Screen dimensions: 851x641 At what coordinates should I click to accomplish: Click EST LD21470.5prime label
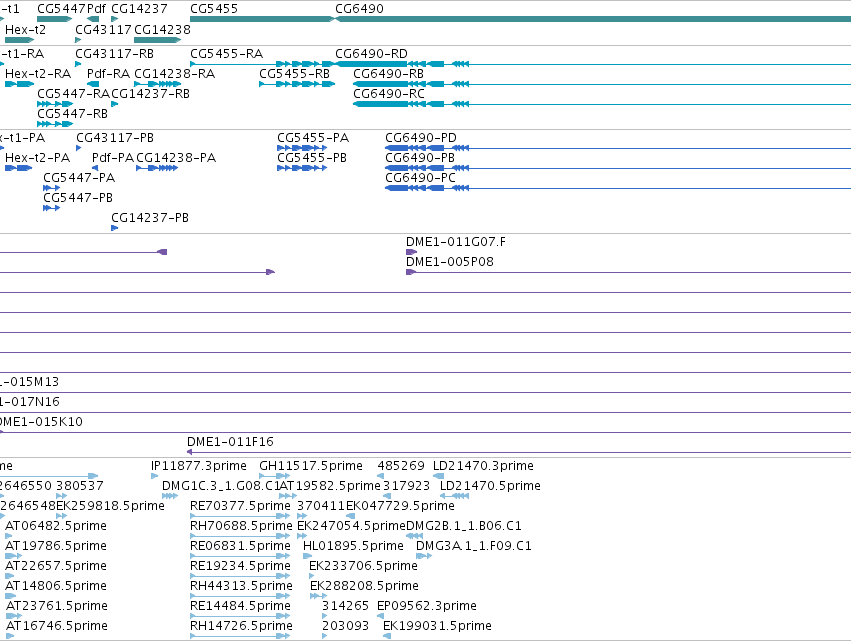pyautogui.click(x=490, y=486)
